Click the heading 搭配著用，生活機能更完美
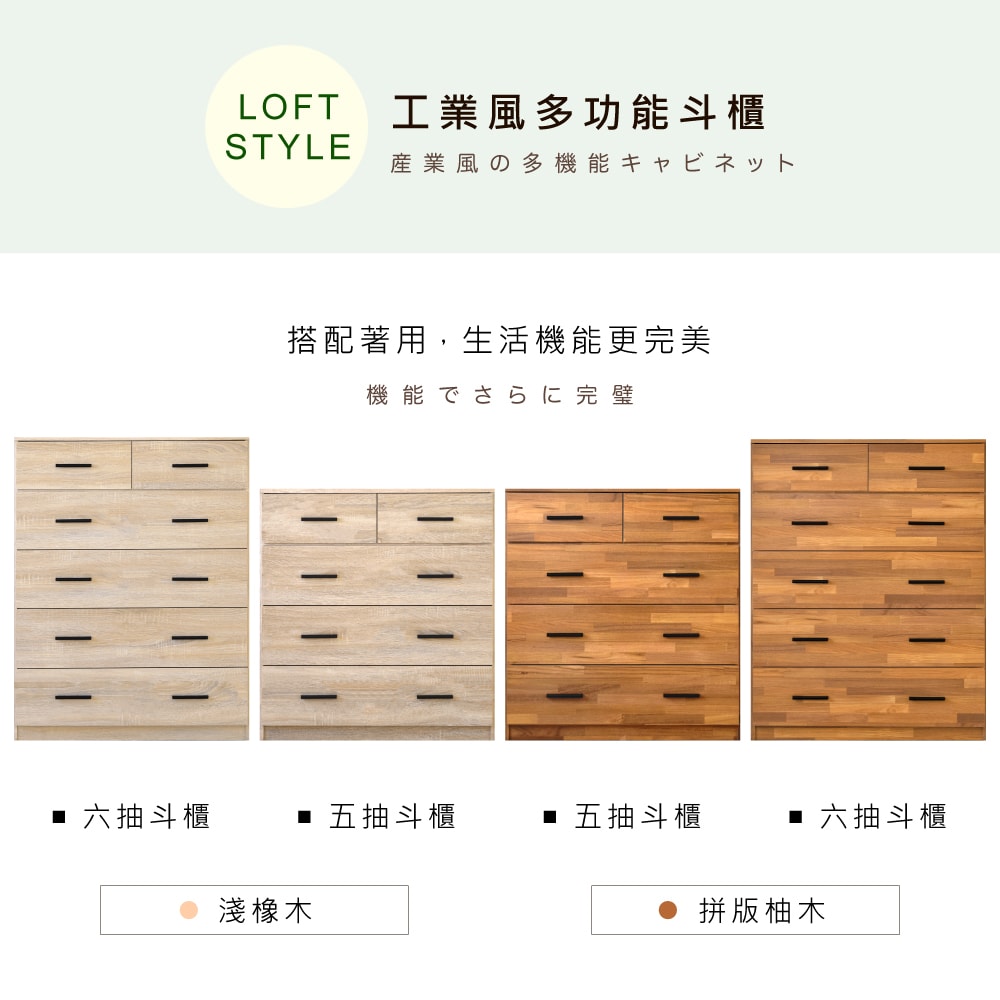 [x=499, y=340]
